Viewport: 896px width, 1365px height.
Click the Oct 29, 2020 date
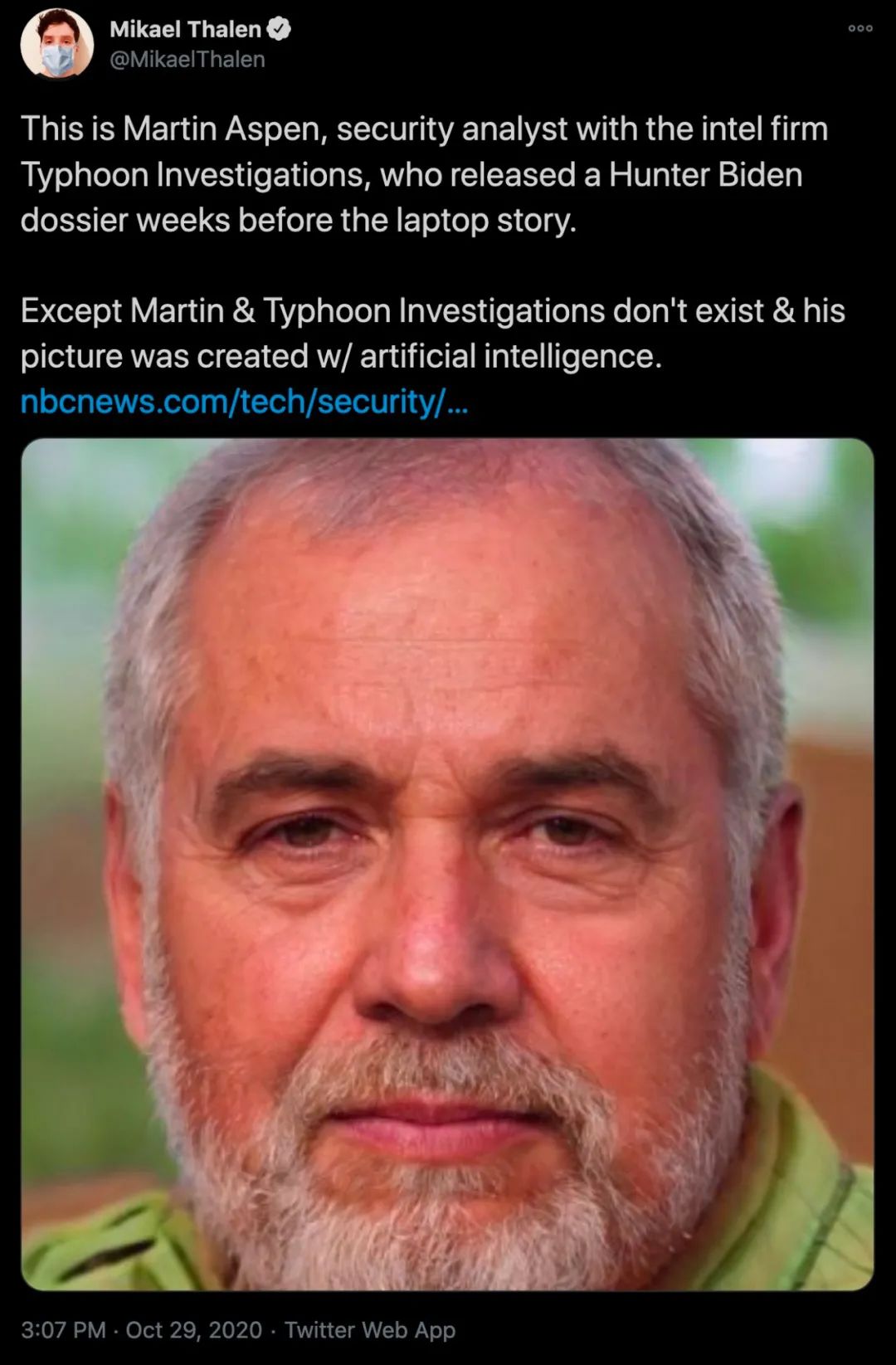coord(193,1330)
